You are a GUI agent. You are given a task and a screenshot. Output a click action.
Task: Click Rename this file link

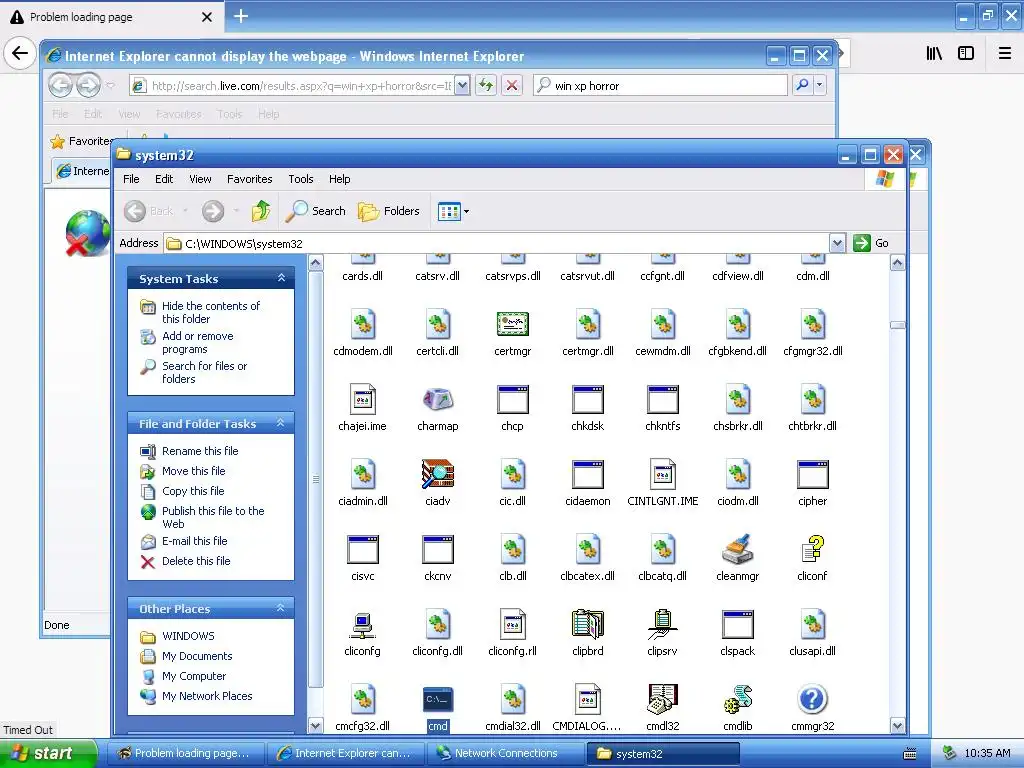pos(200,451)
